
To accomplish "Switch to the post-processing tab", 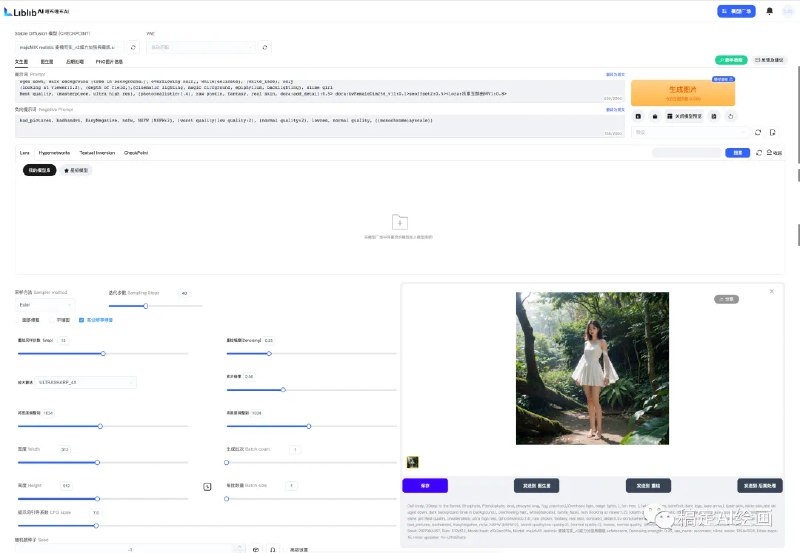I will [x=74, y=62].
